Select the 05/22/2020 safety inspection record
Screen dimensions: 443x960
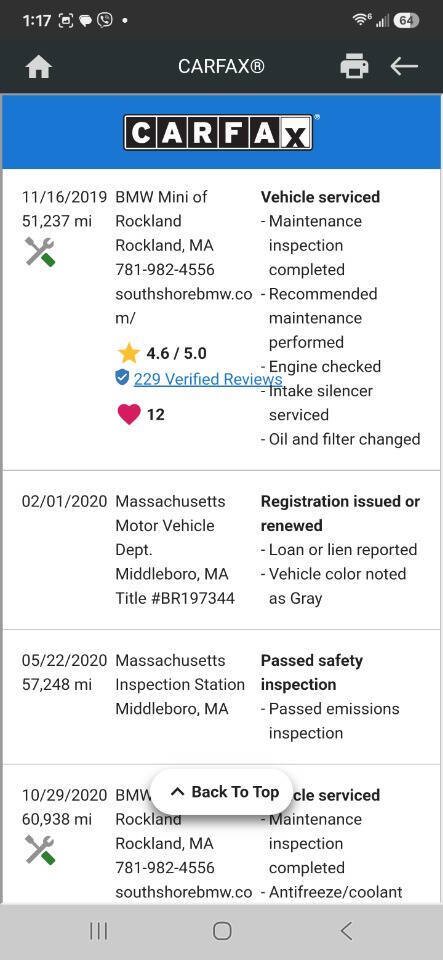[222, 697]
